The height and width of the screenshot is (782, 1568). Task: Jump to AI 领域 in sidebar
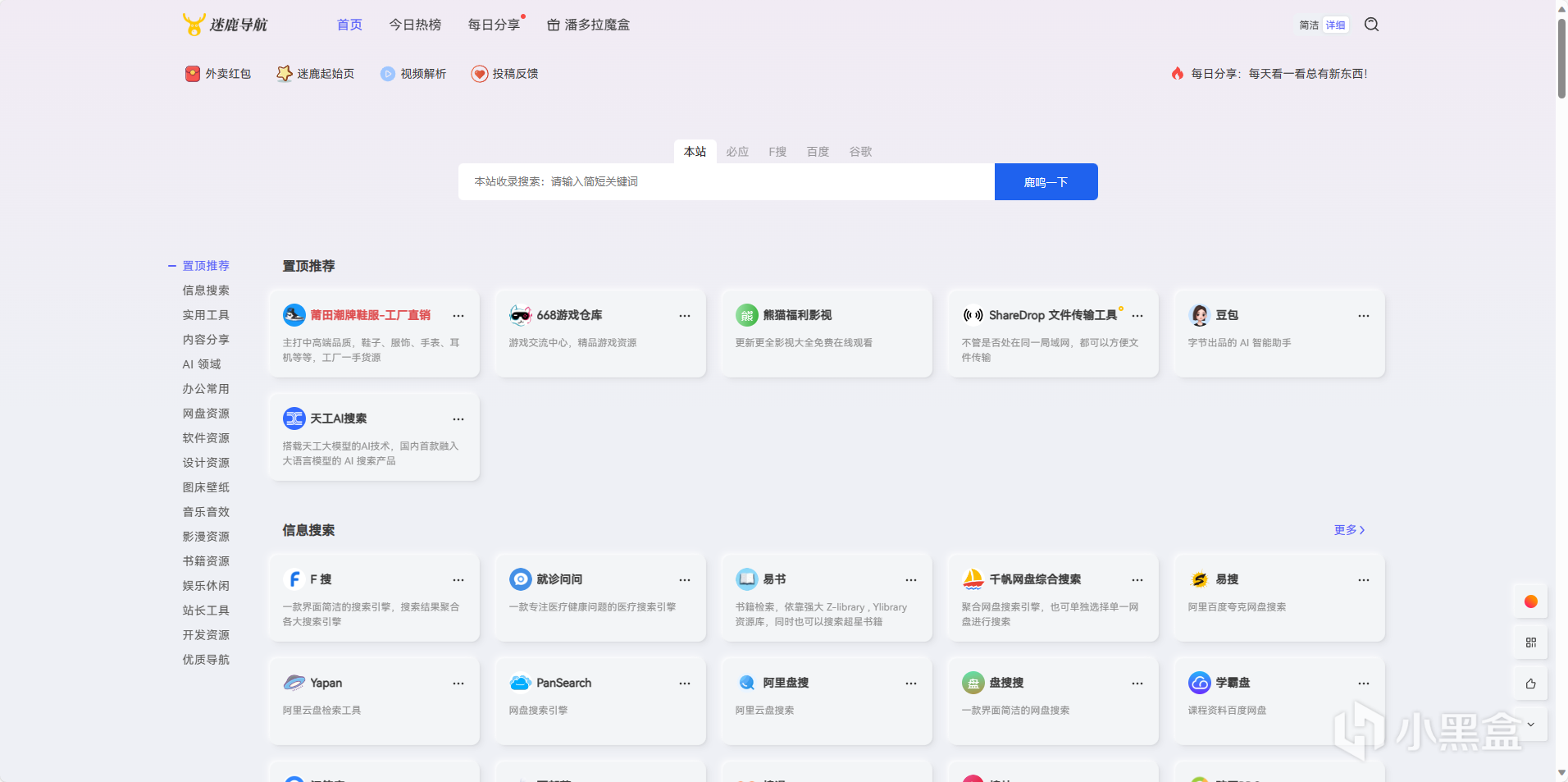202,364
